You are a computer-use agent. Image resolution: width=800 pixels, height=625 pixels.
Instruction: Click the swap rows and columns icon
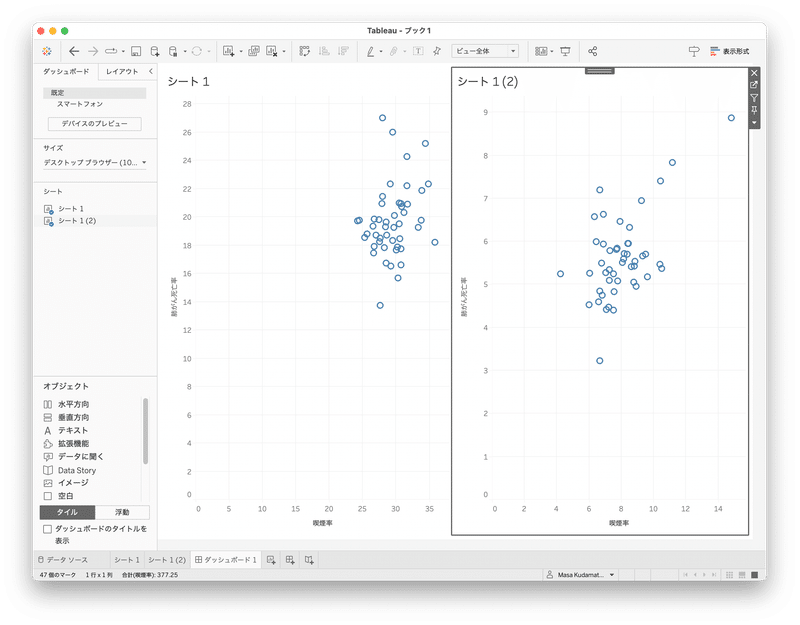[305, 51]
